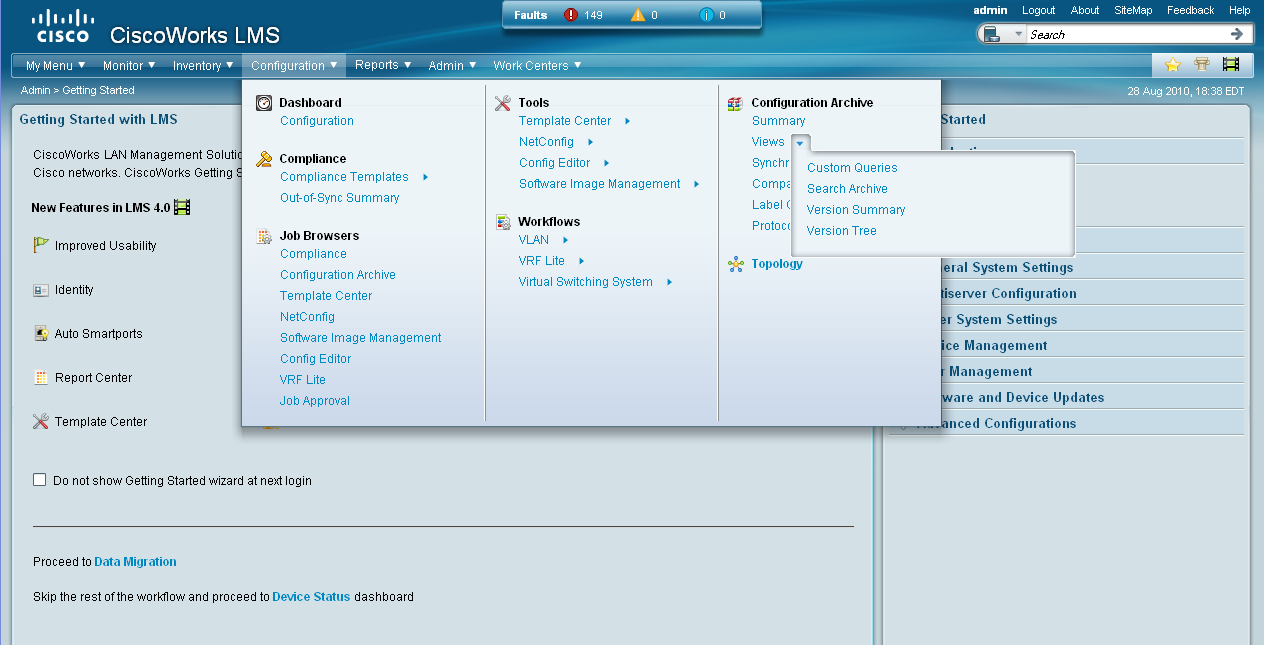Click the Auto Smartports icon

pyautogui.click(x=41, y=334)
